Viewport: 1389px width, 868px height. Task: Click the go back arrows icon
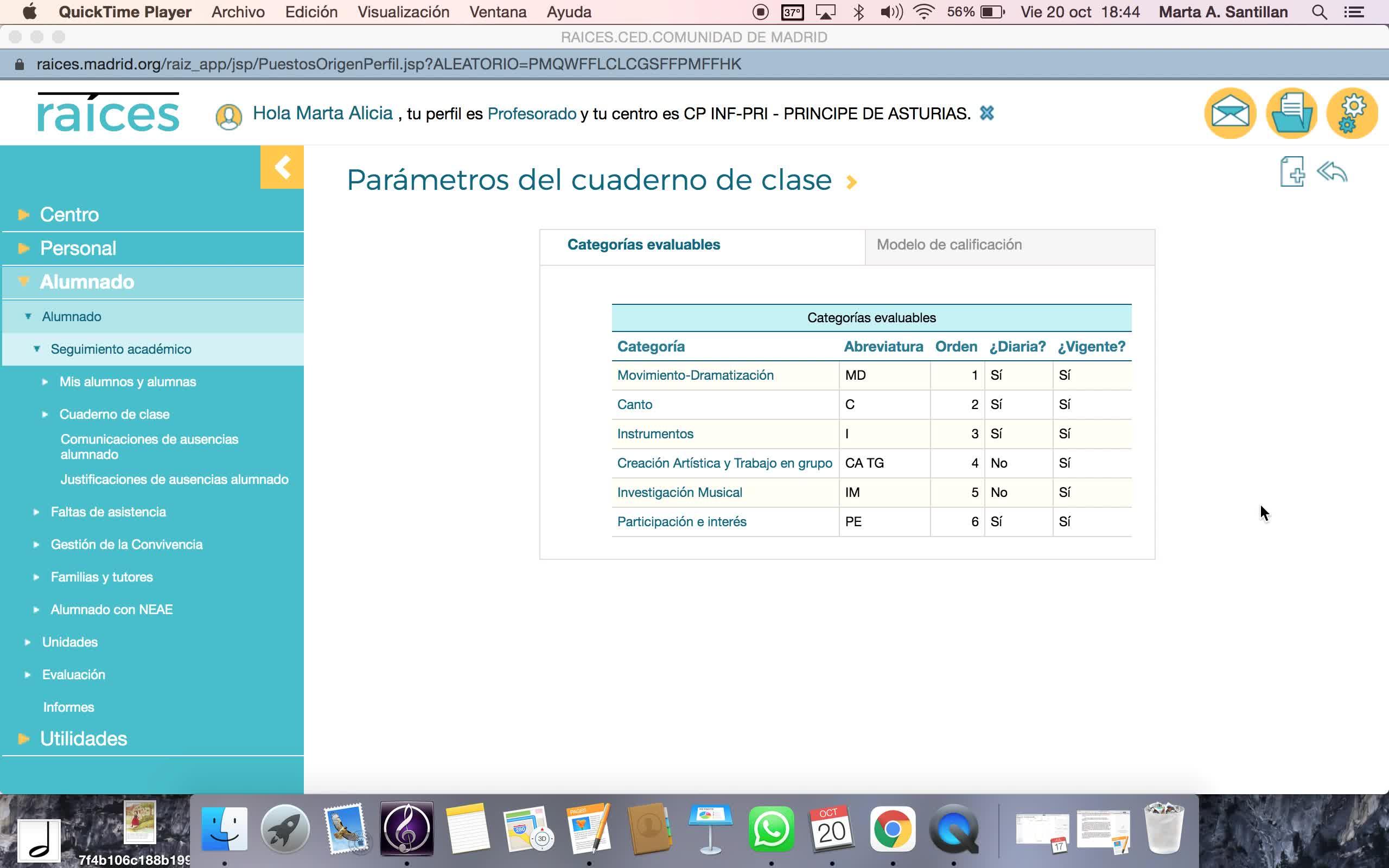tap(1331, 171)
